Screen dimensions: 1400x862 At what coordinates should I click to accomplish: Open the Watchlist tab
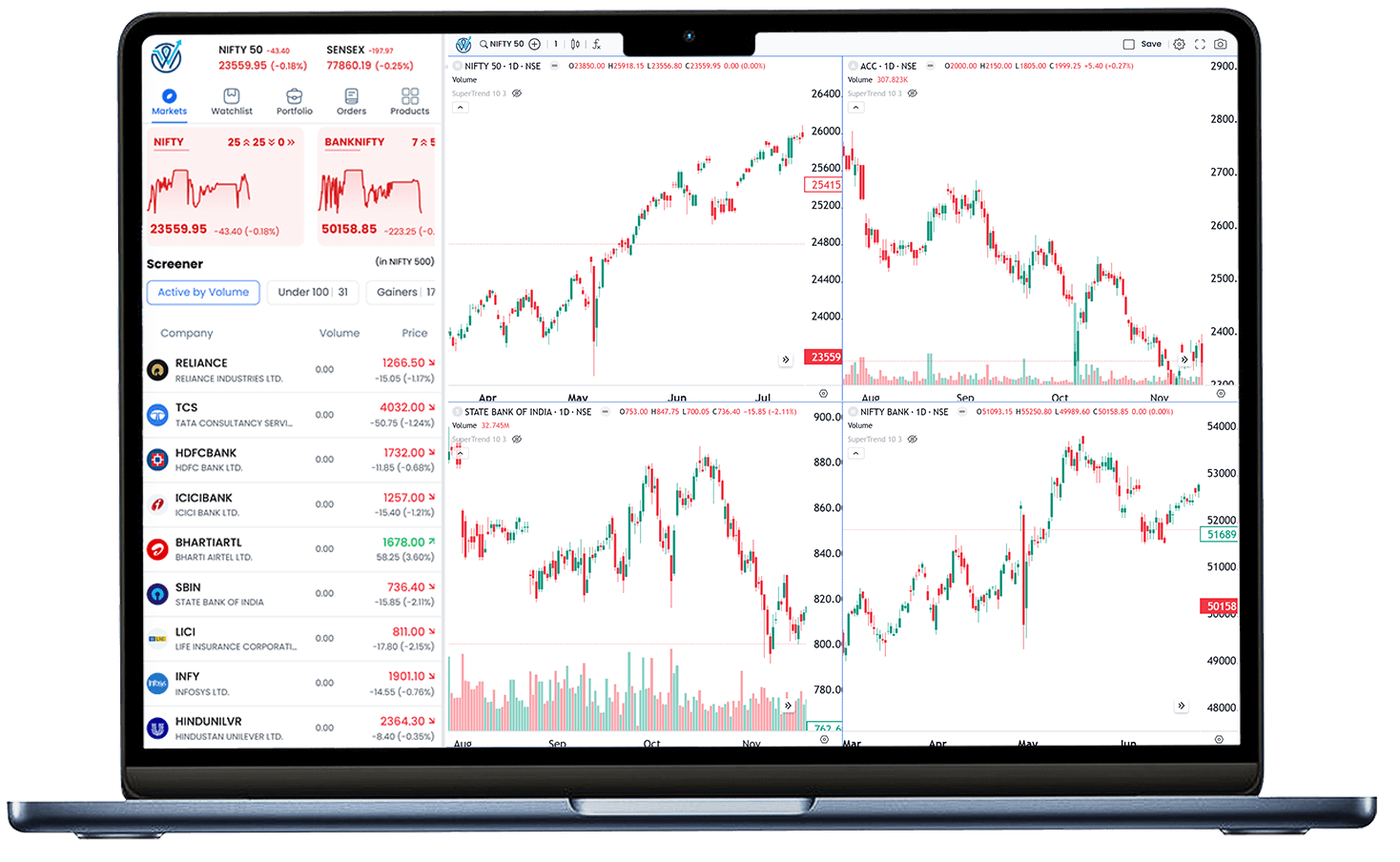tap(232, 102)
